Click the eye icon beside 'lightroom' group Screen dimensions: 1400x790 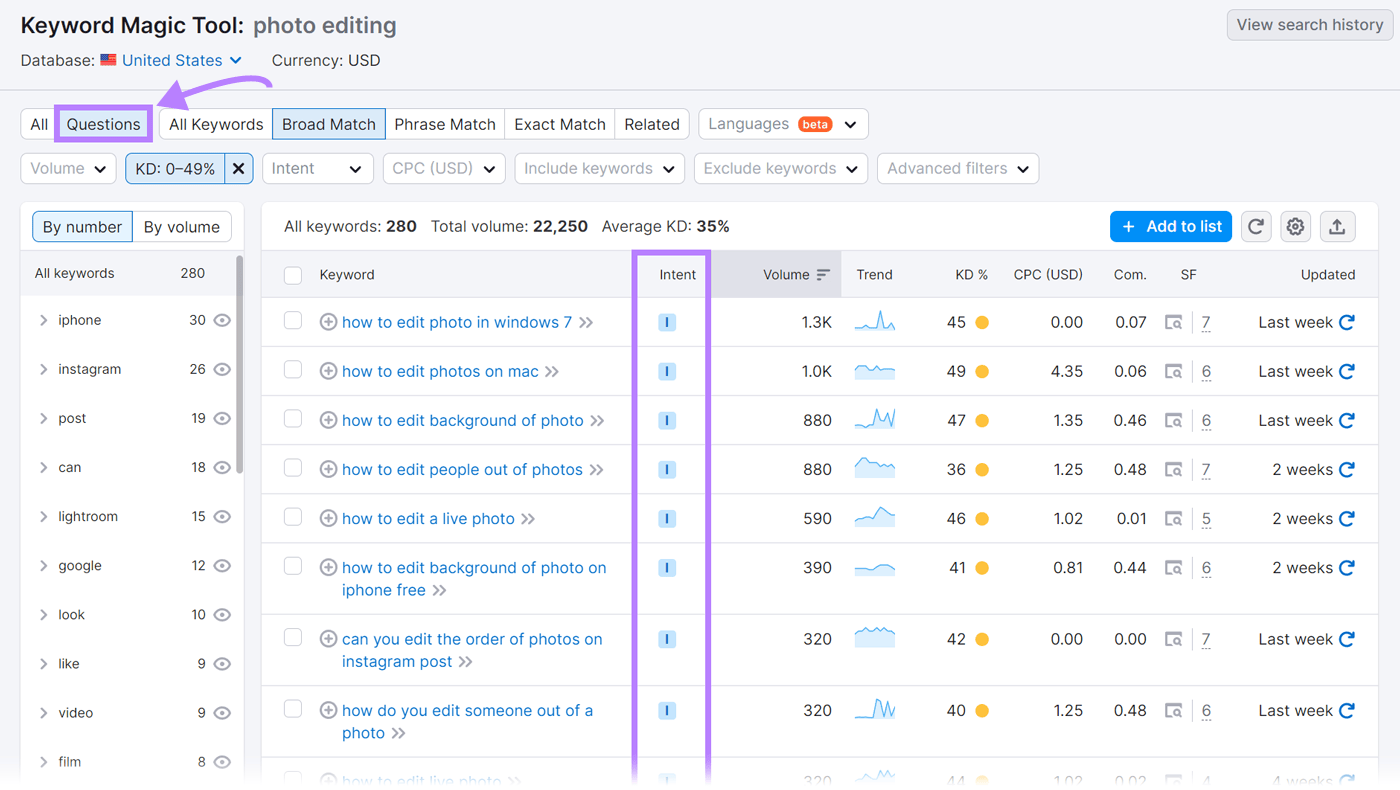[x=221, y=516]
